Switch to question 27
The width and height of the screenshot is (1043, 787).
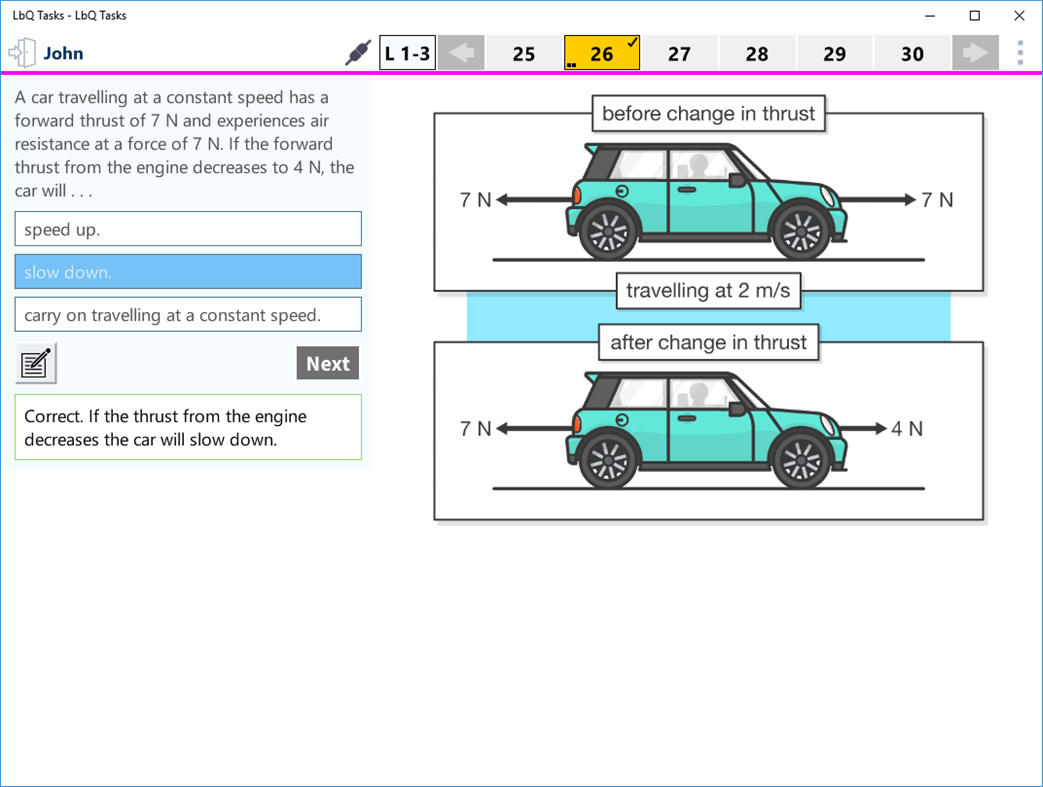680,53
